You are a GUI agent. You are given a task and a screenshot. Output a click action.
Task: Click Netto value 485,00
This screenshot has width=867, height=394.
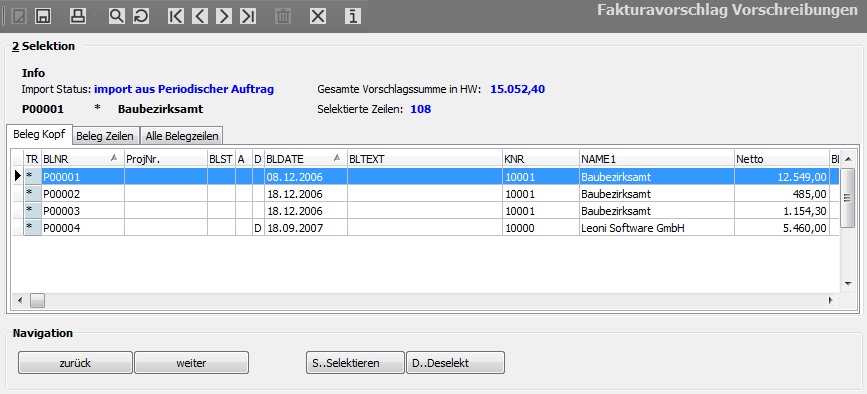coord(782,194)
